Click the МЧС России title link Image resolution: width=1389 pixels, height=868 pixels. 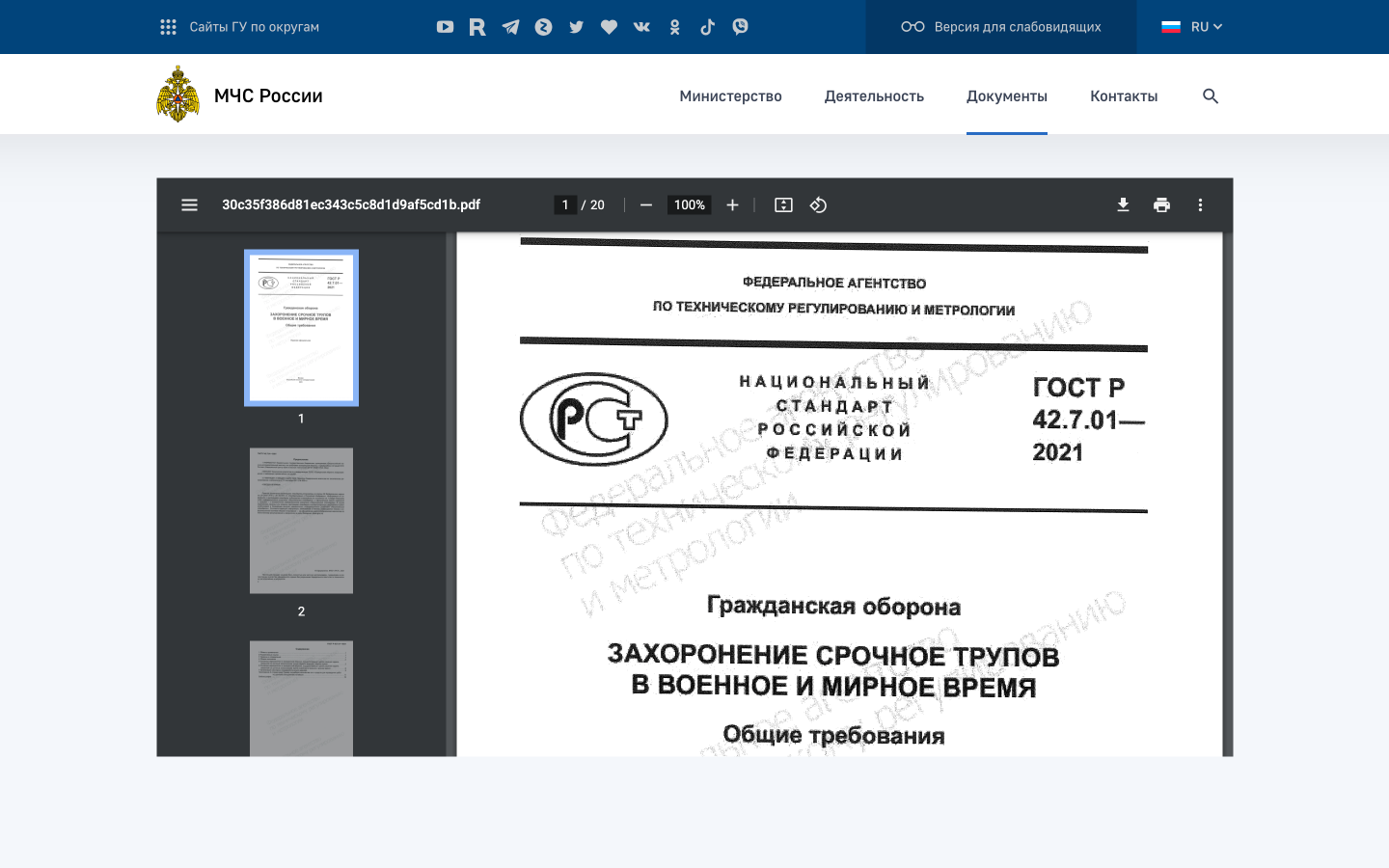(x=268, y=95)
